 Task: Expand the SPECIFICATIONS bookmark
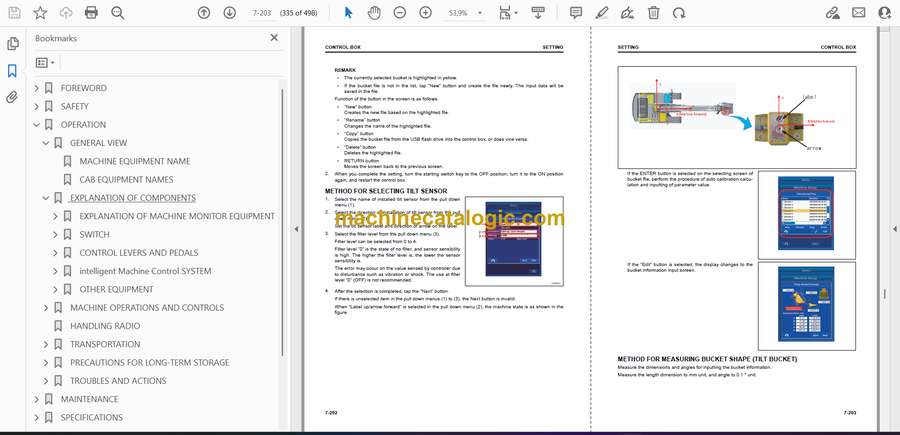(x=37, y=417)
